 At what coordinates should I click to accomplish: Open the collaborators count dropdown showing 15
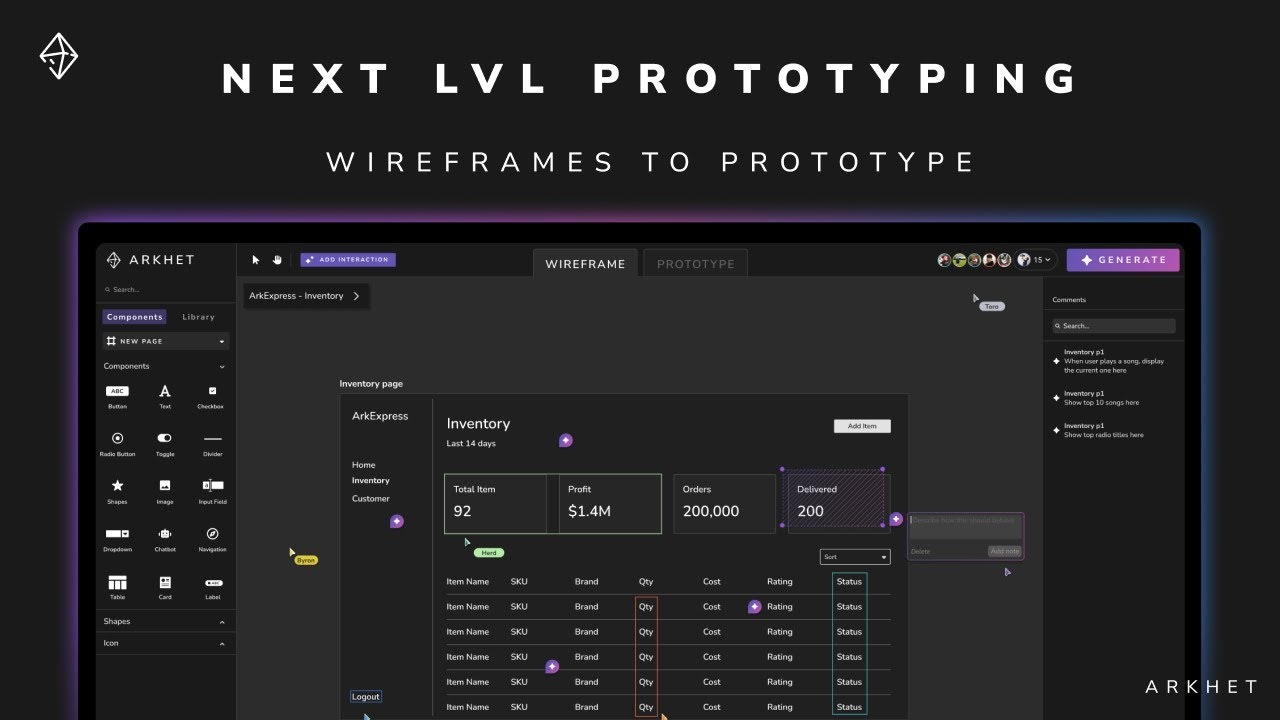(x=1035, y=260)
